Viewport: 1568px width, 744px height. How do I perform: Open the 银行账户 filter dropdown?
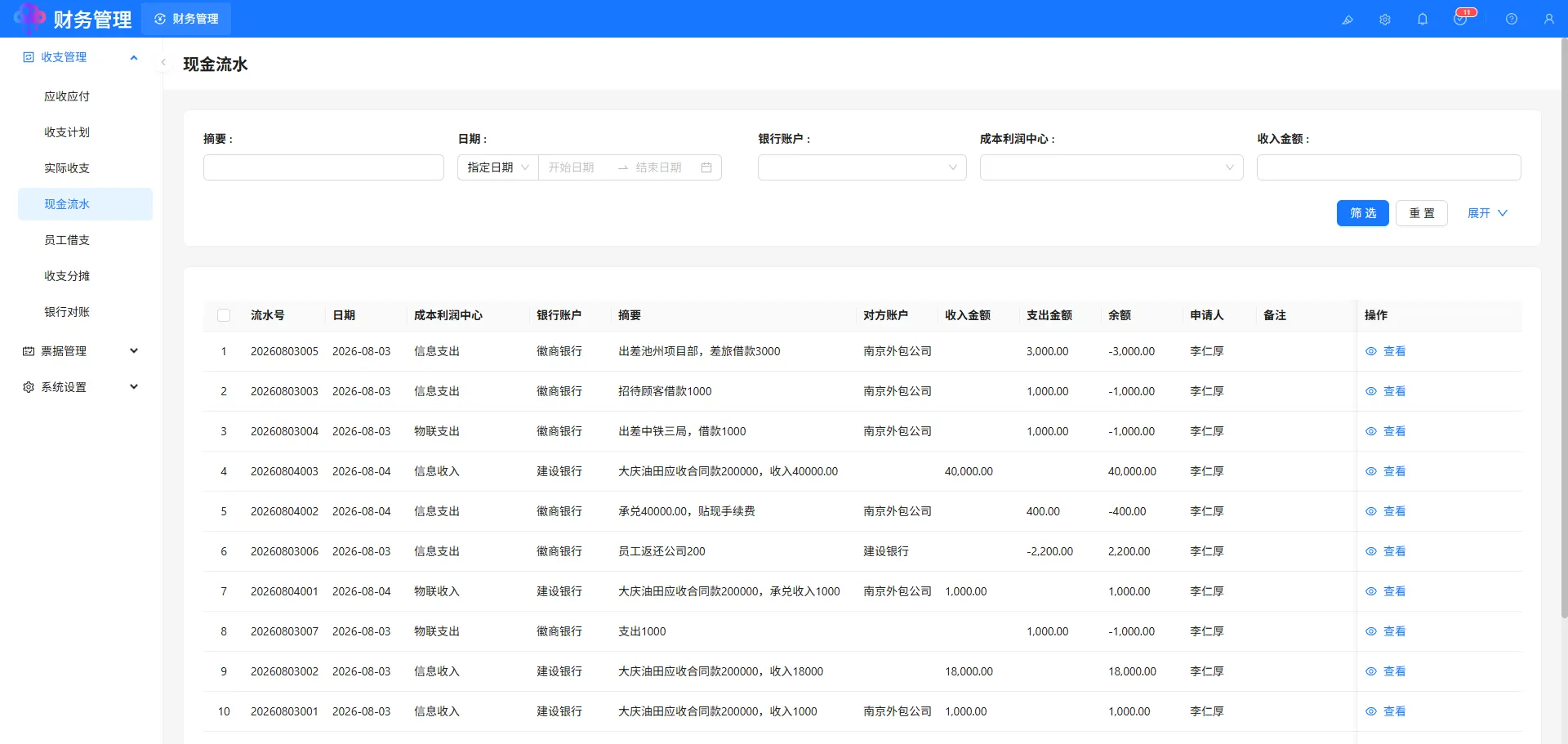(862, 167)
